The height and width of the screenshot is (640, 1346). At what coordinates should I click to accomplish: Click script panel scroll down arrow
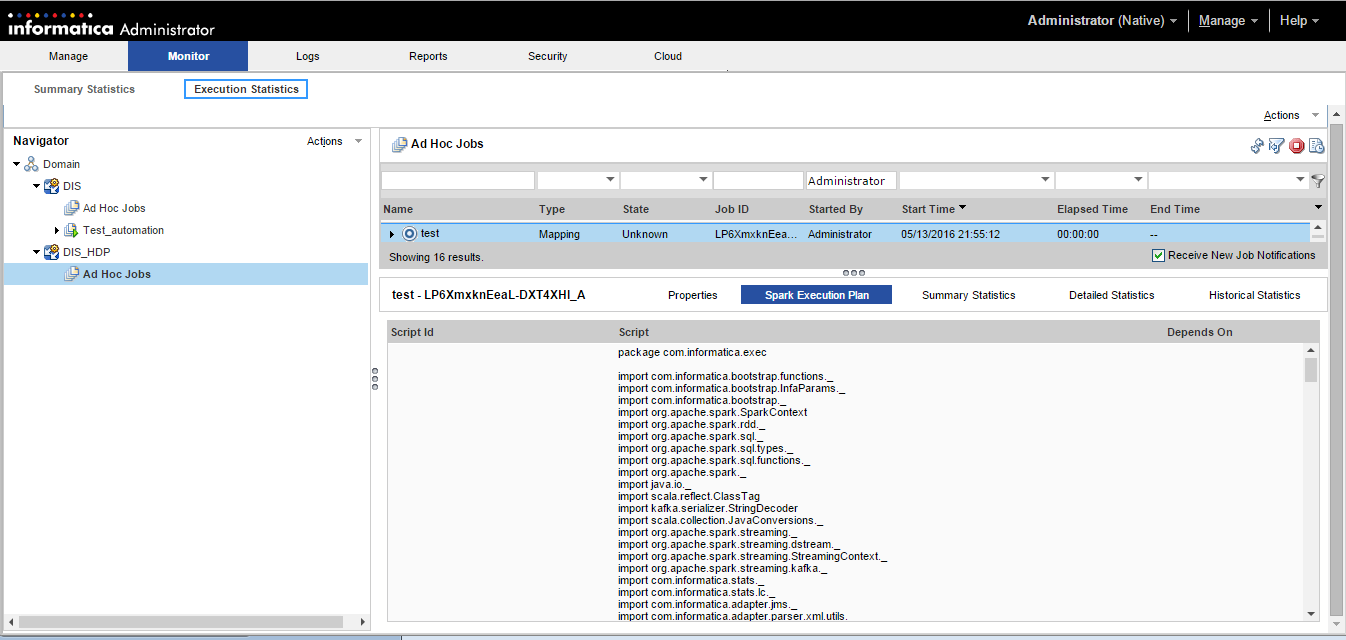coord(1311,613)
